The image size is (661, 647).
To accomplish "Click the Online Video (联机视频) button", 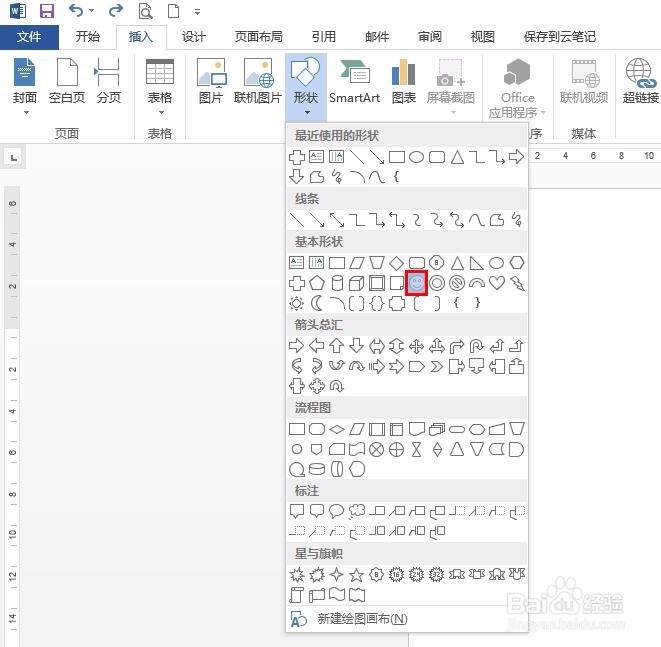I will coord(584,81).
